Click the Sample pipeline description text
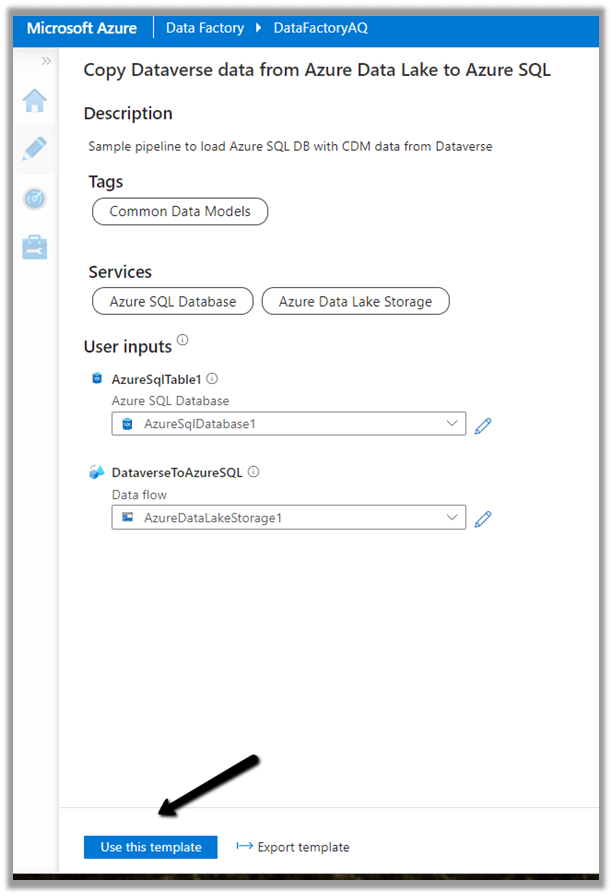This screenshot has height=896, width=612. click(290, 146)
